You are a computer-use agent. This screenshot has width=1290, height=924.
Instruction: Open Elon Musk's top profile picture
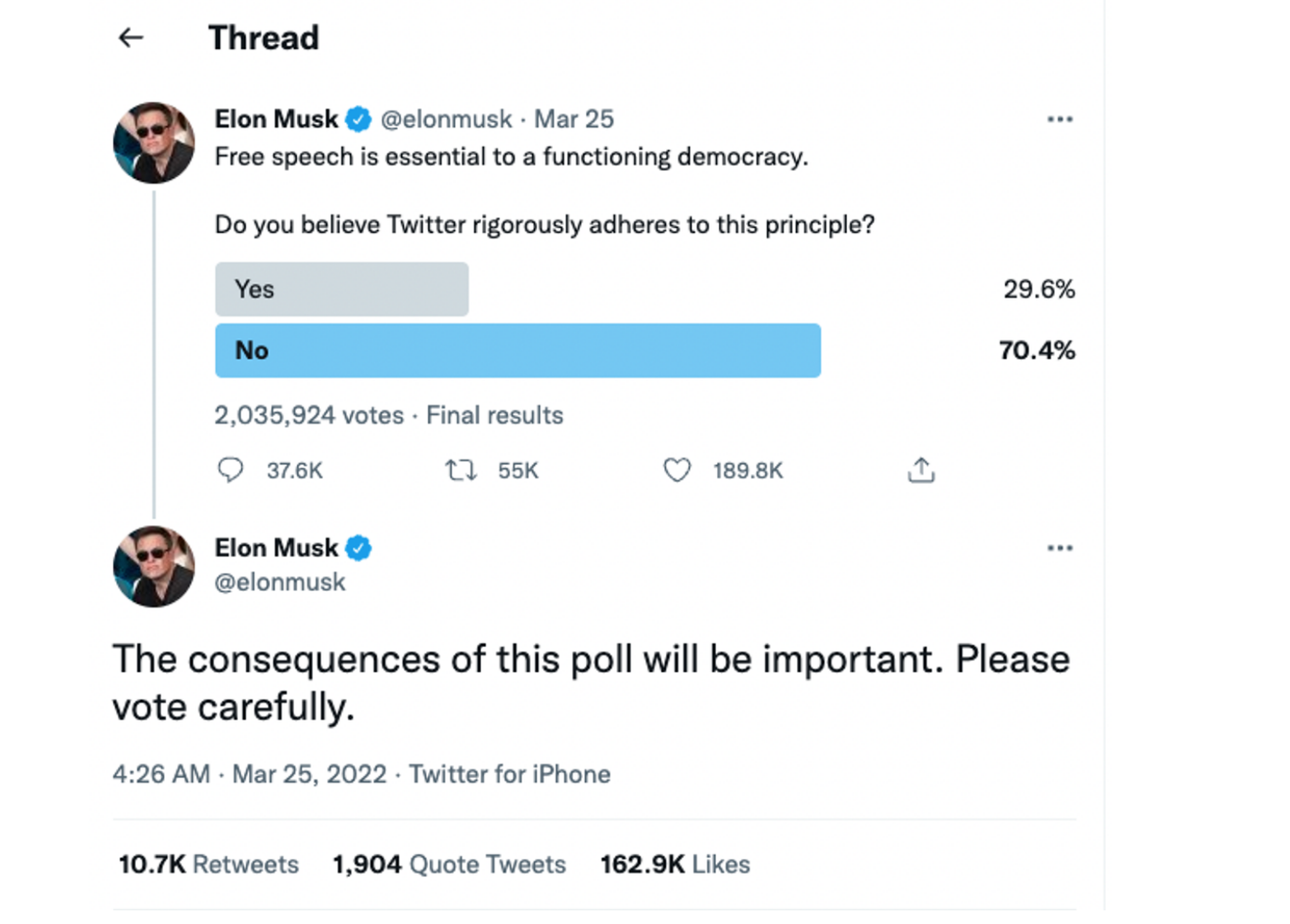154,143
